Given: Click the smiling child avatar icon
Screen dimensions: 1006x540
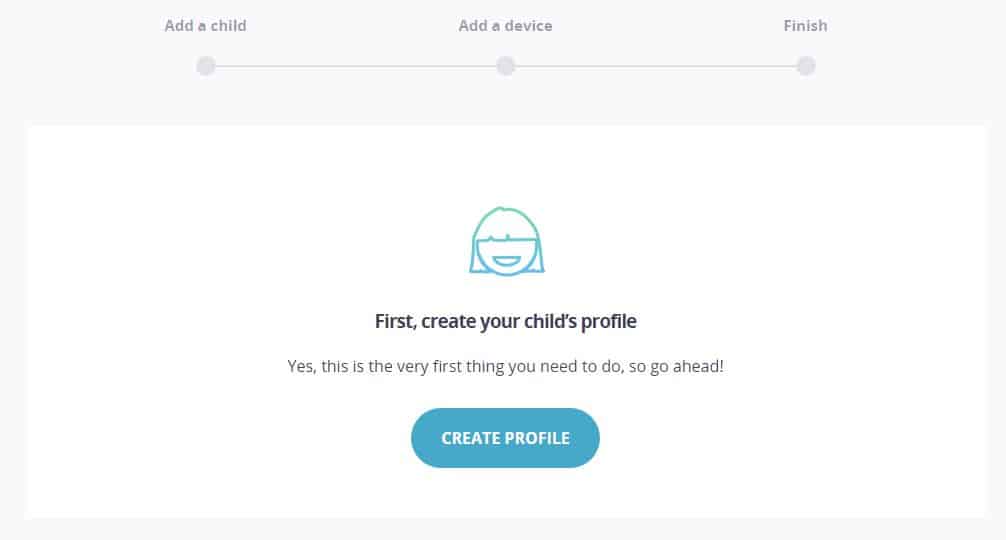Looking at the screenshot, I should coord(507,241).
